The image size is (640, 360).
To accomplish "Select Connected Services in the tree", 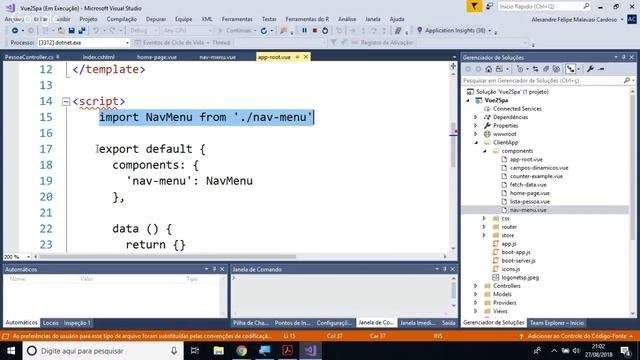I will (517, 109).
